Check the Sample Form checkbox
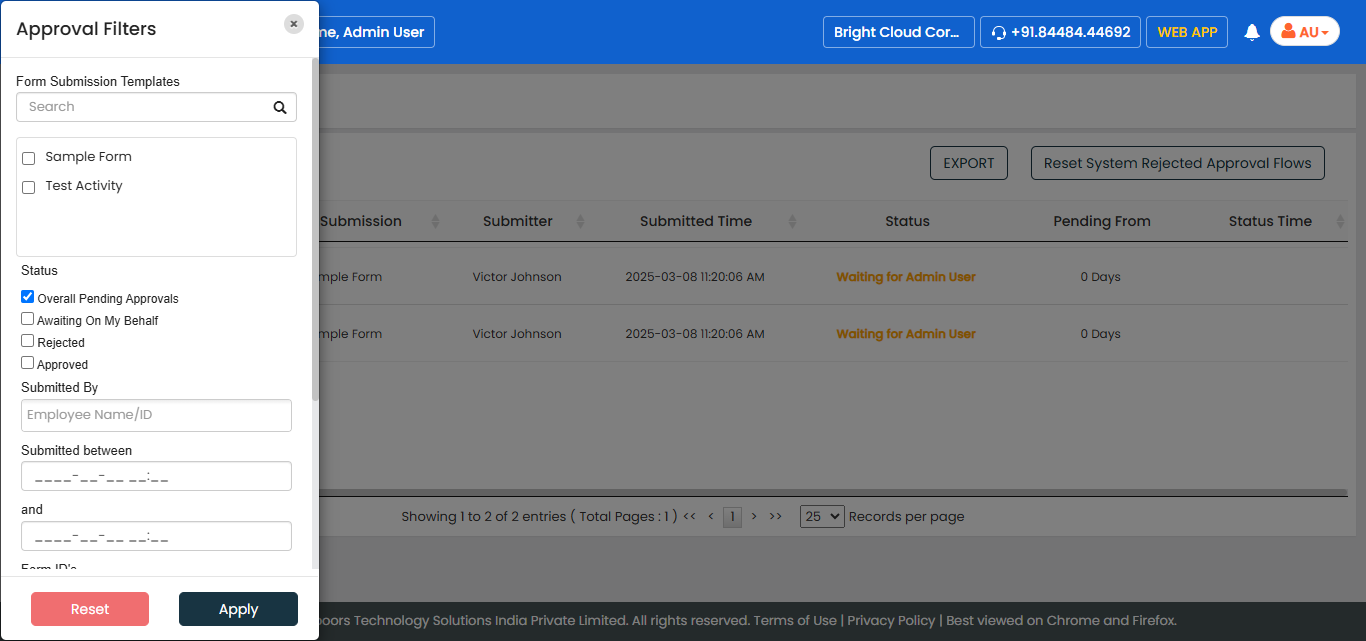 pos(29,158)
